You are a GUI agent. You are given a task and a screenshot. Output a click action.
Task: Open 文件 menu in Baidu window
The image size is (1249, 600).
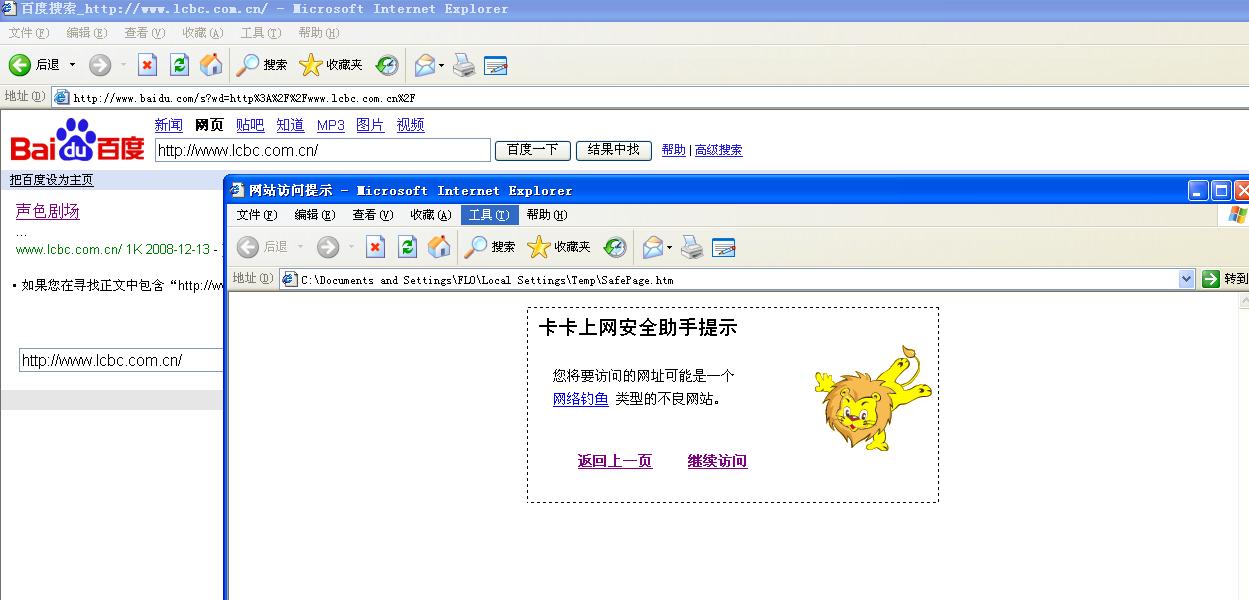(x=28, y=33)
